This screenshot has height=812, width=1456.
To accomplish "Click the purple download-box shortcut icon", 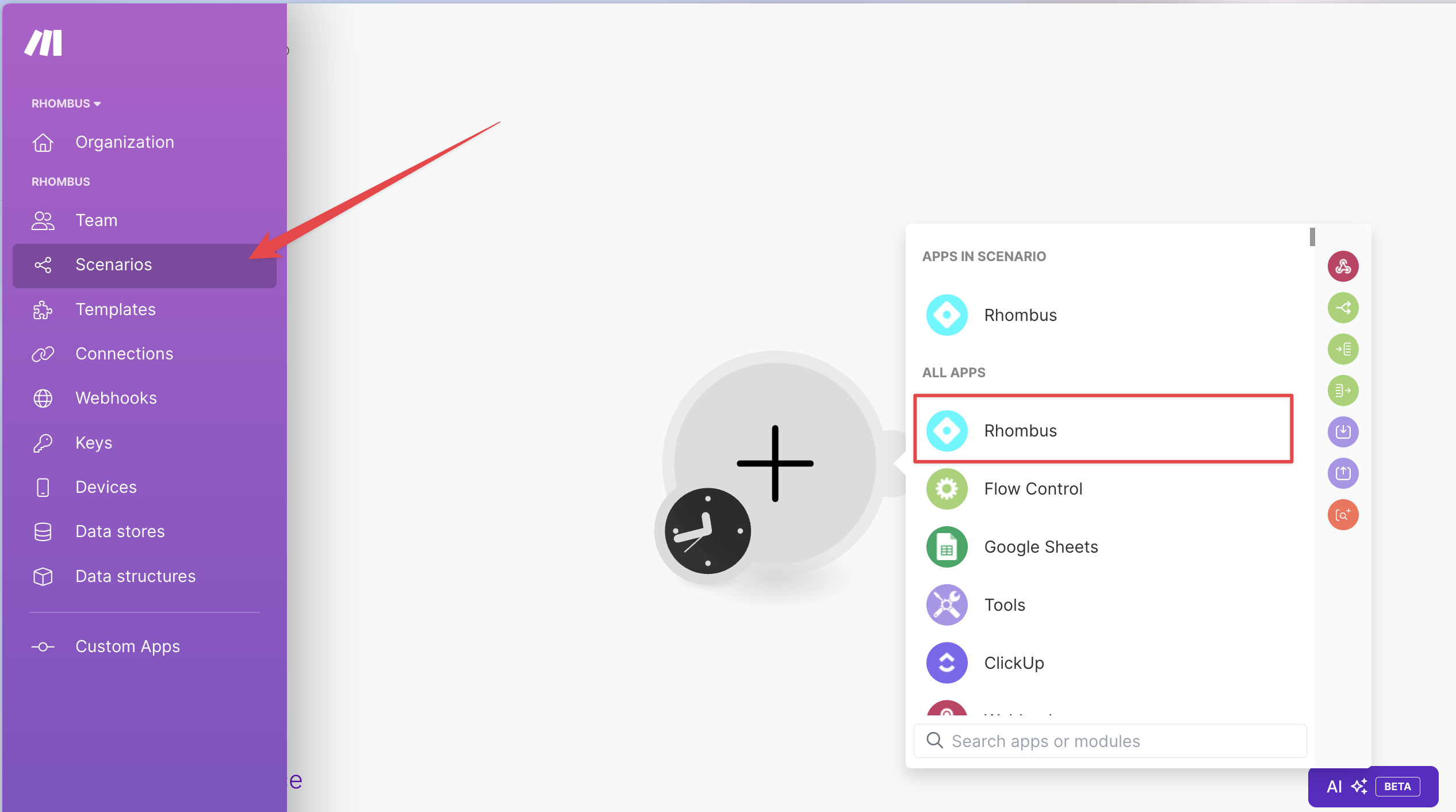I will pos(1343,432).
